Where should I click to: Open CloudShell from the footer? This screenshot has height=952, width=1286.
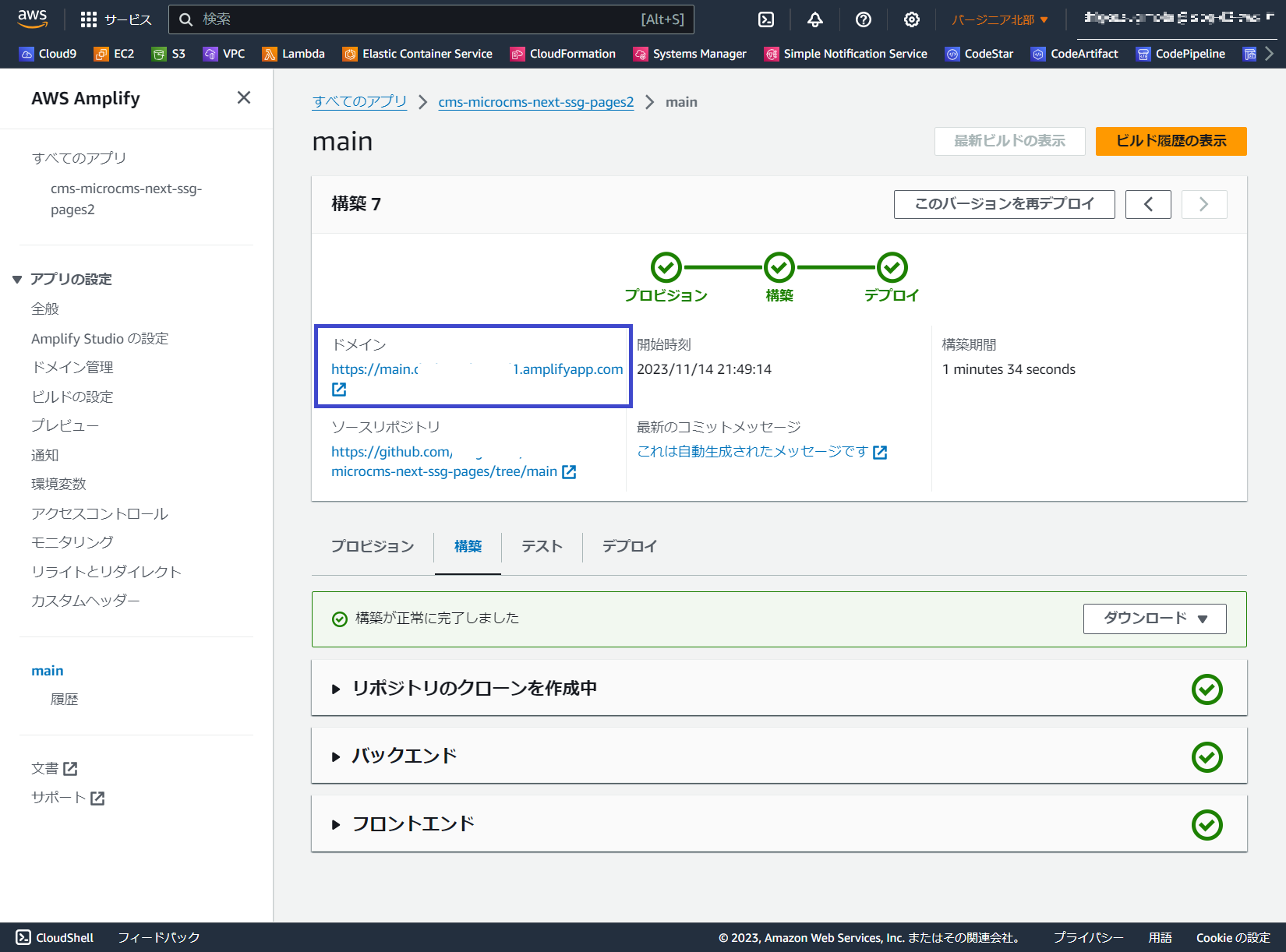(55, 938)
